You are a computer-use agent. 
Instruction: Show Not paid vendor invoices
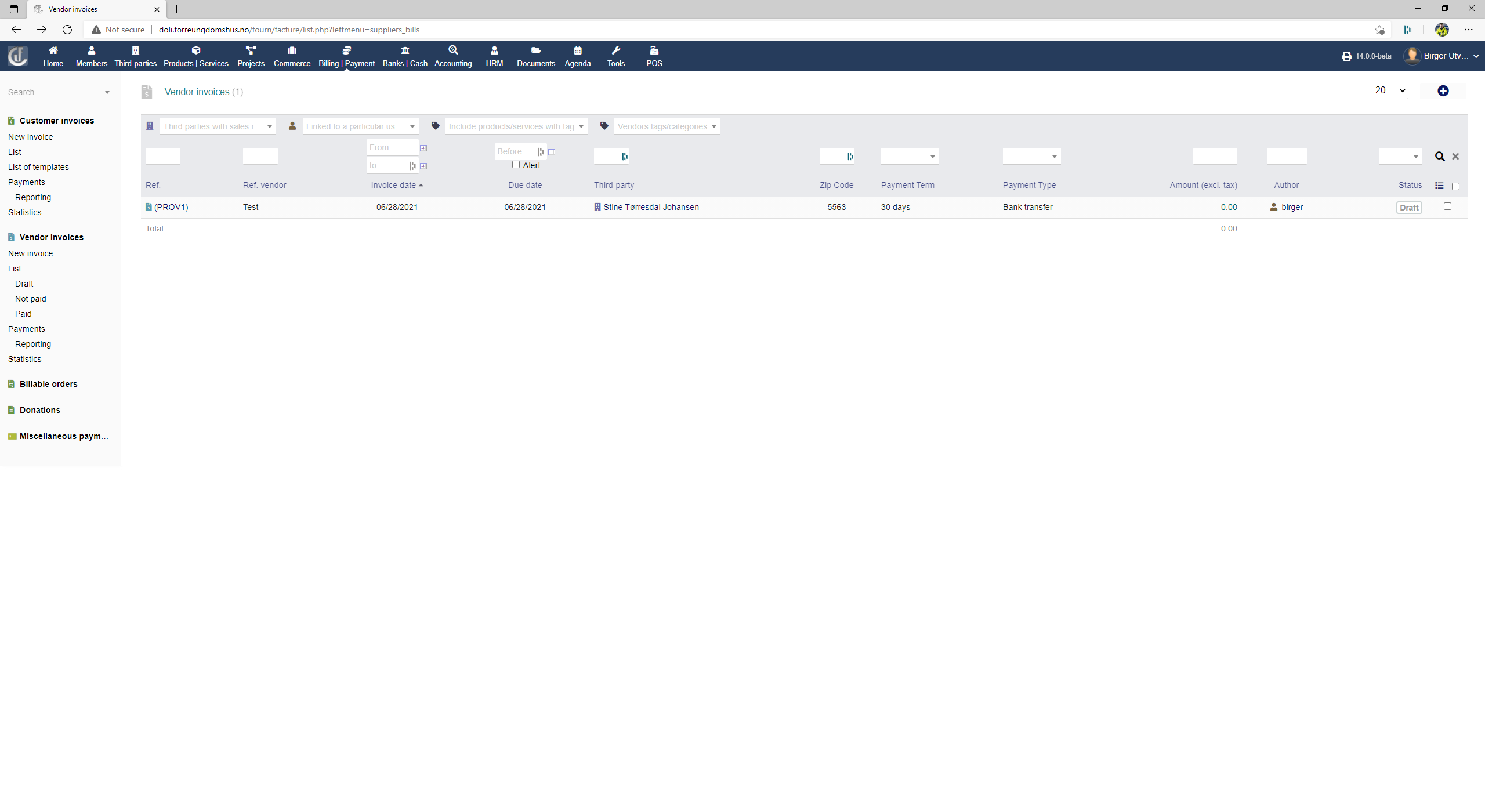[30, 298]
